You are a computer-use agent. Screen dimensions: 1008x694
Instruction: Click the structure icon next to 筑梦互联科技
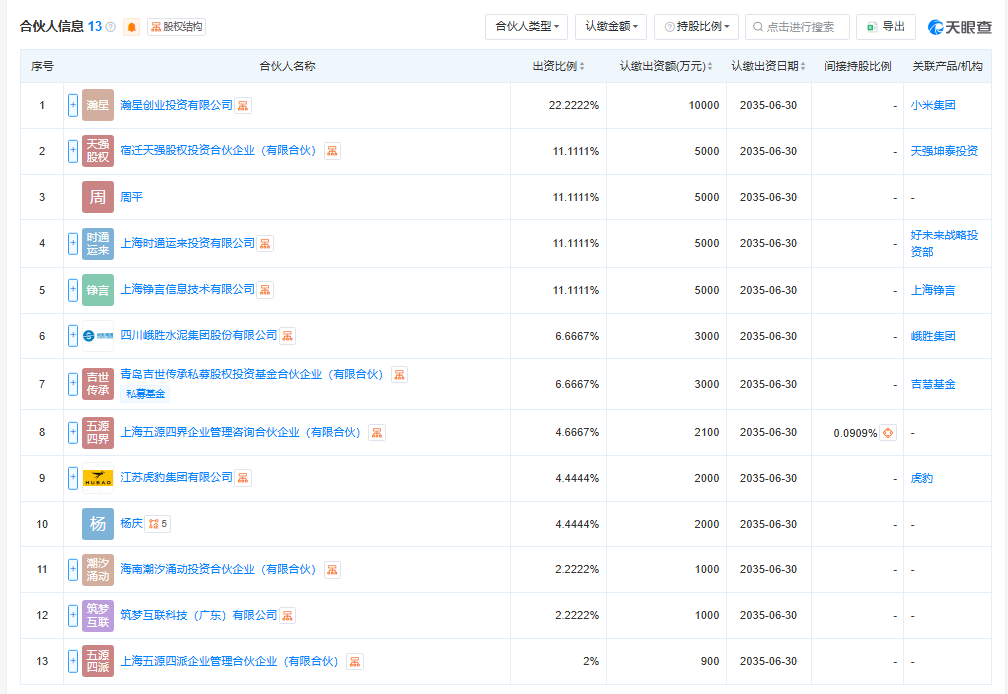coord(287,616)
